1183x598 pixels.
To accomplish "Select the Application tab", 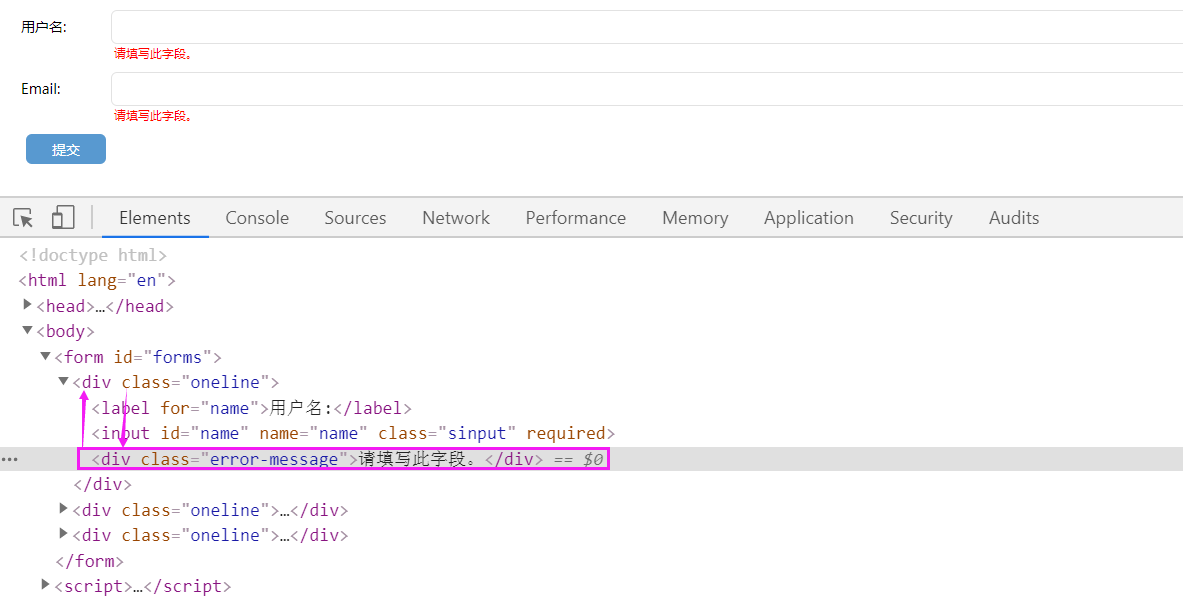I will coord(808,218).
